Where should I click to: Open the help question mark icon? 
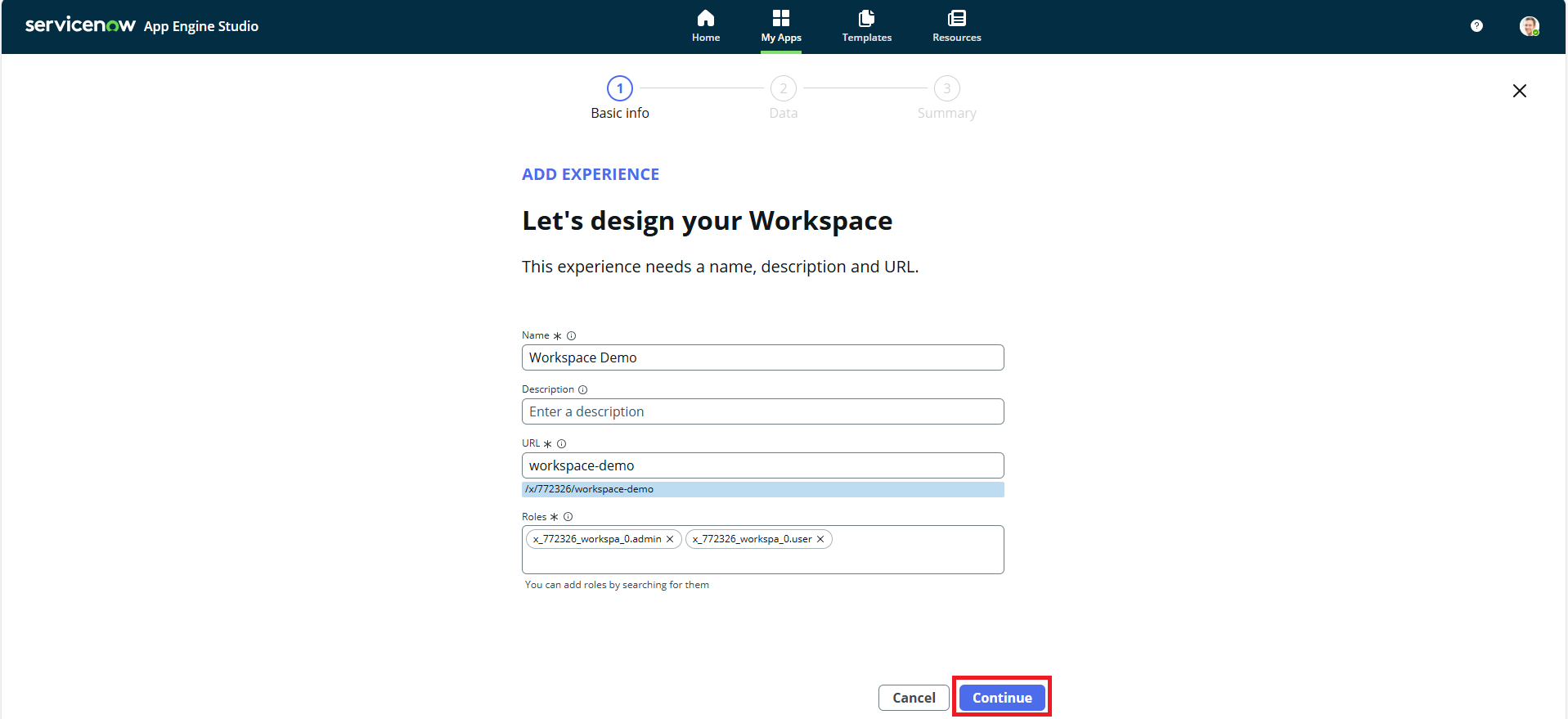click(x=1476, y=26)
